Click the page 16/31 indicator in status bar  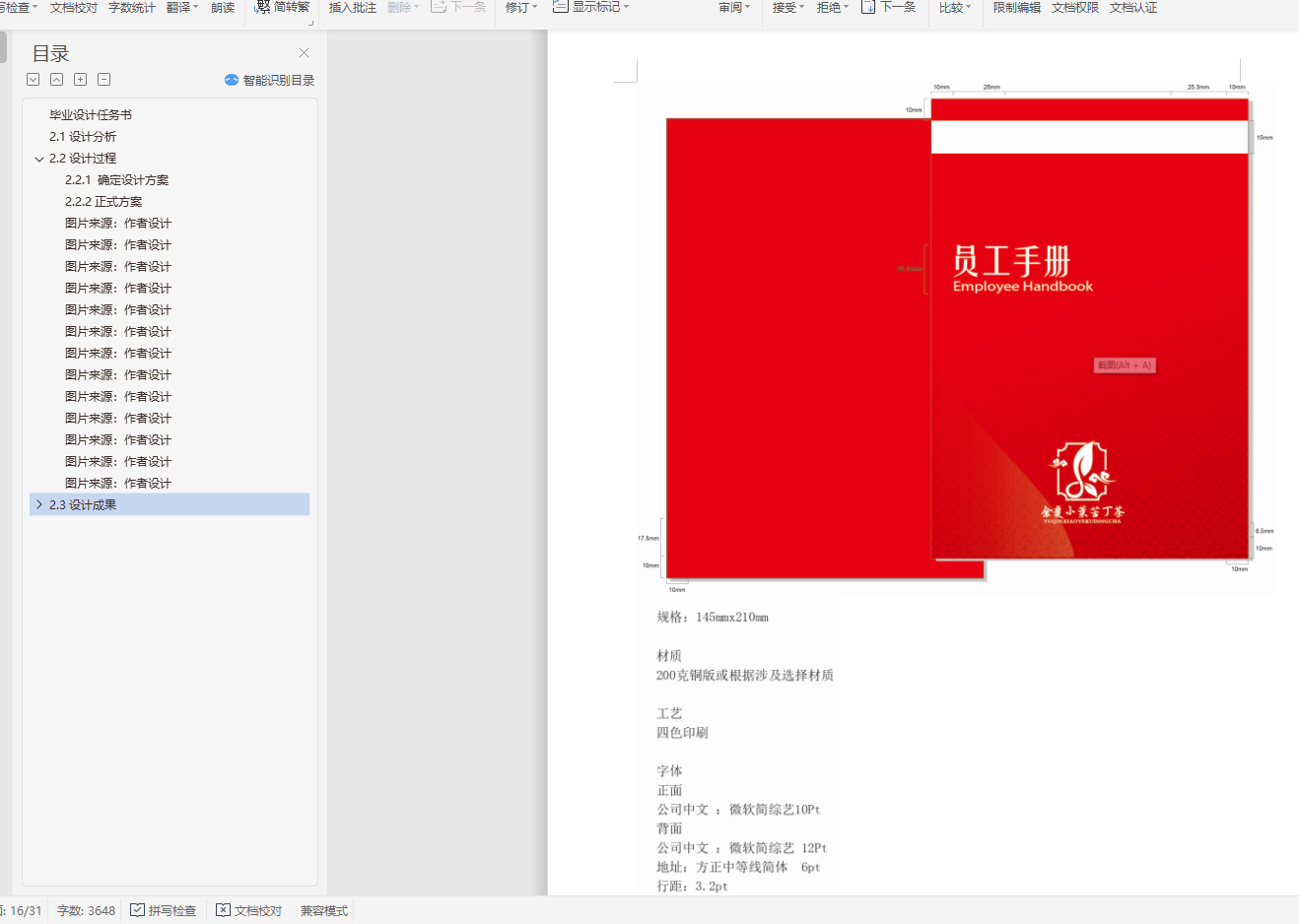[x=22, y=910]
